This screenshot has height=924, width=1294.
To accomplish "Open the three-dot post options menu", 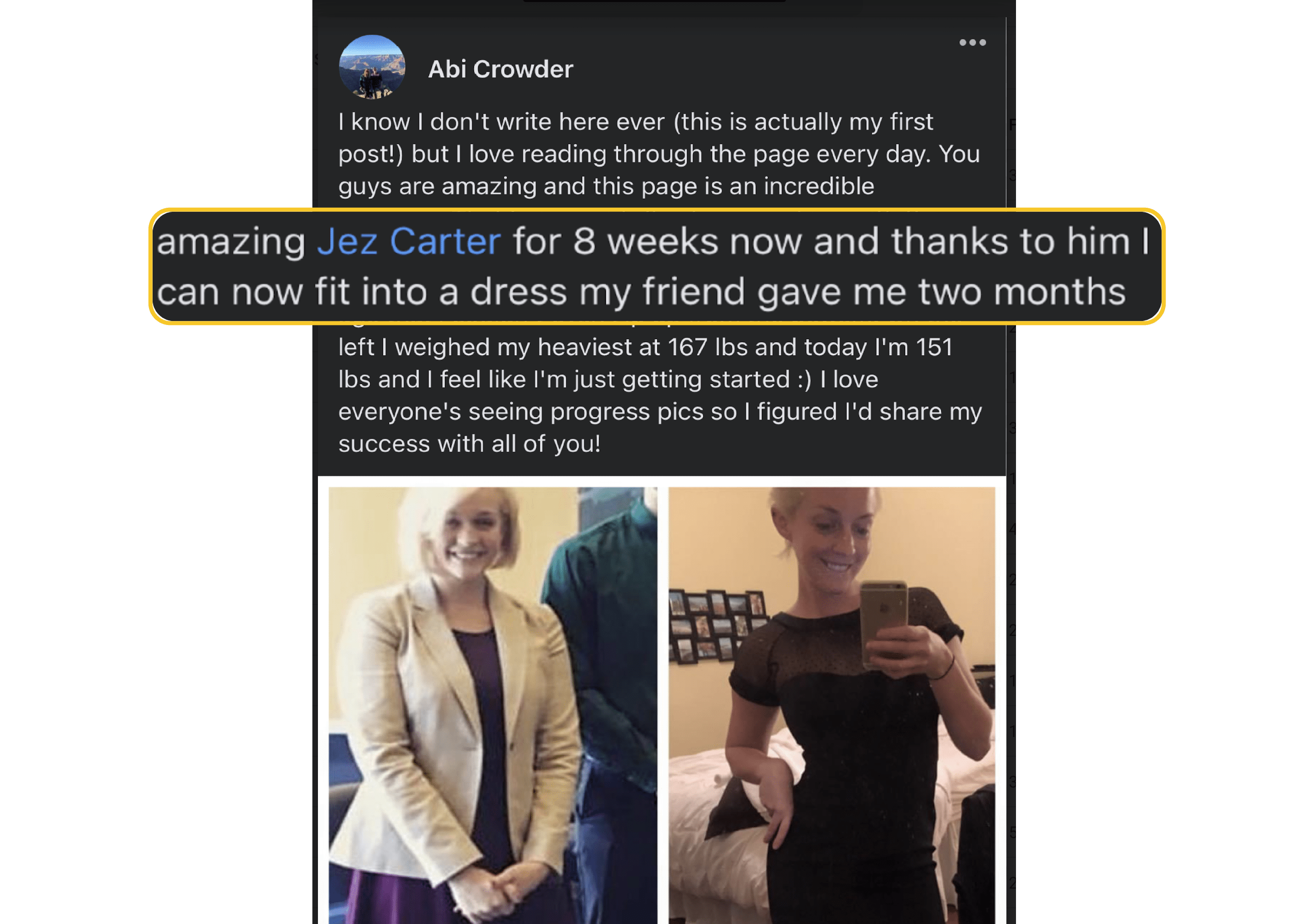I will 972,42.
